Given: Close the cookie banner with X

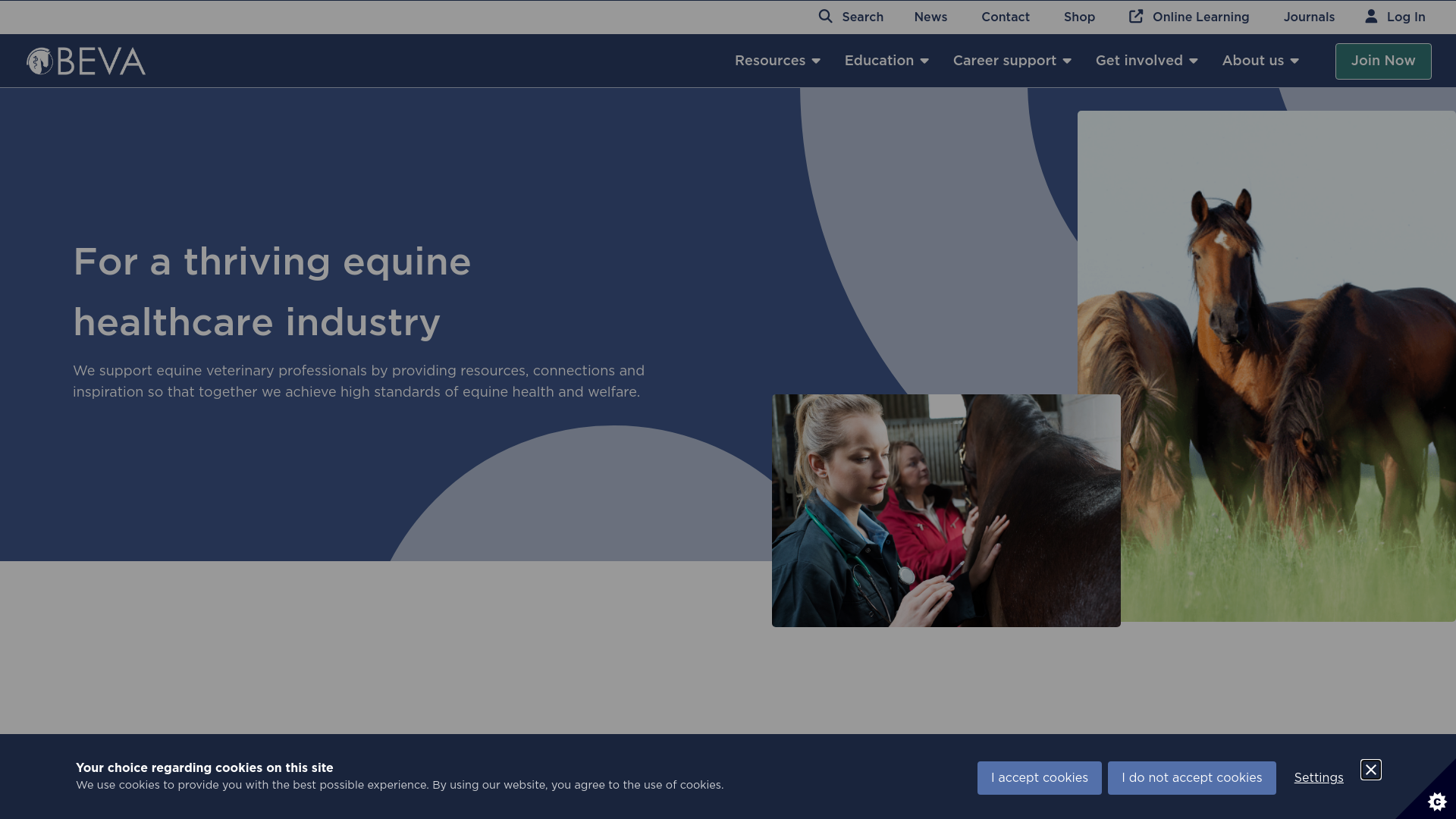Looking at the screenshot, I should pos(1371,770).
